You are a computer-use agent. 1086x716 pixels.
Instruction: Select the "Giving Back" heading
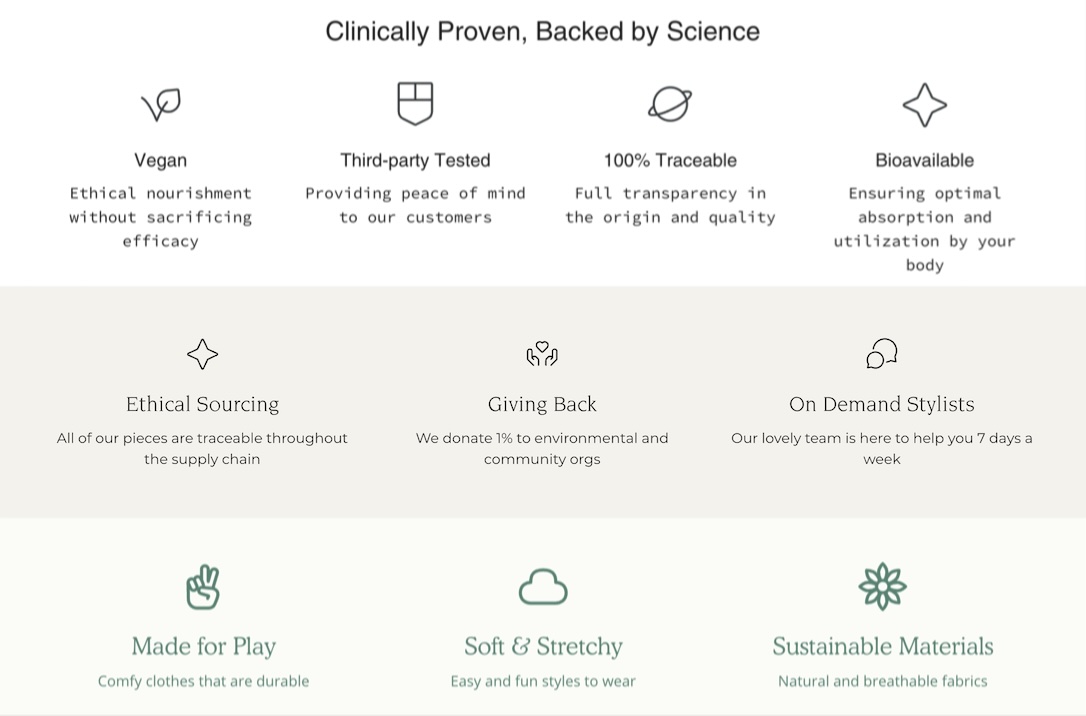[542, 404]
